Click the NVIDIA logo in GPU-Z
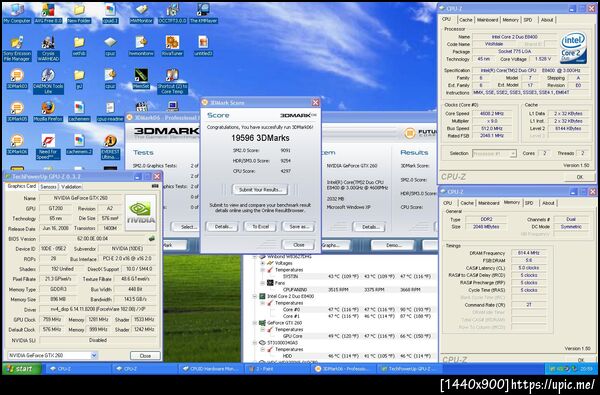600x395 pixels. pos(140,212)
